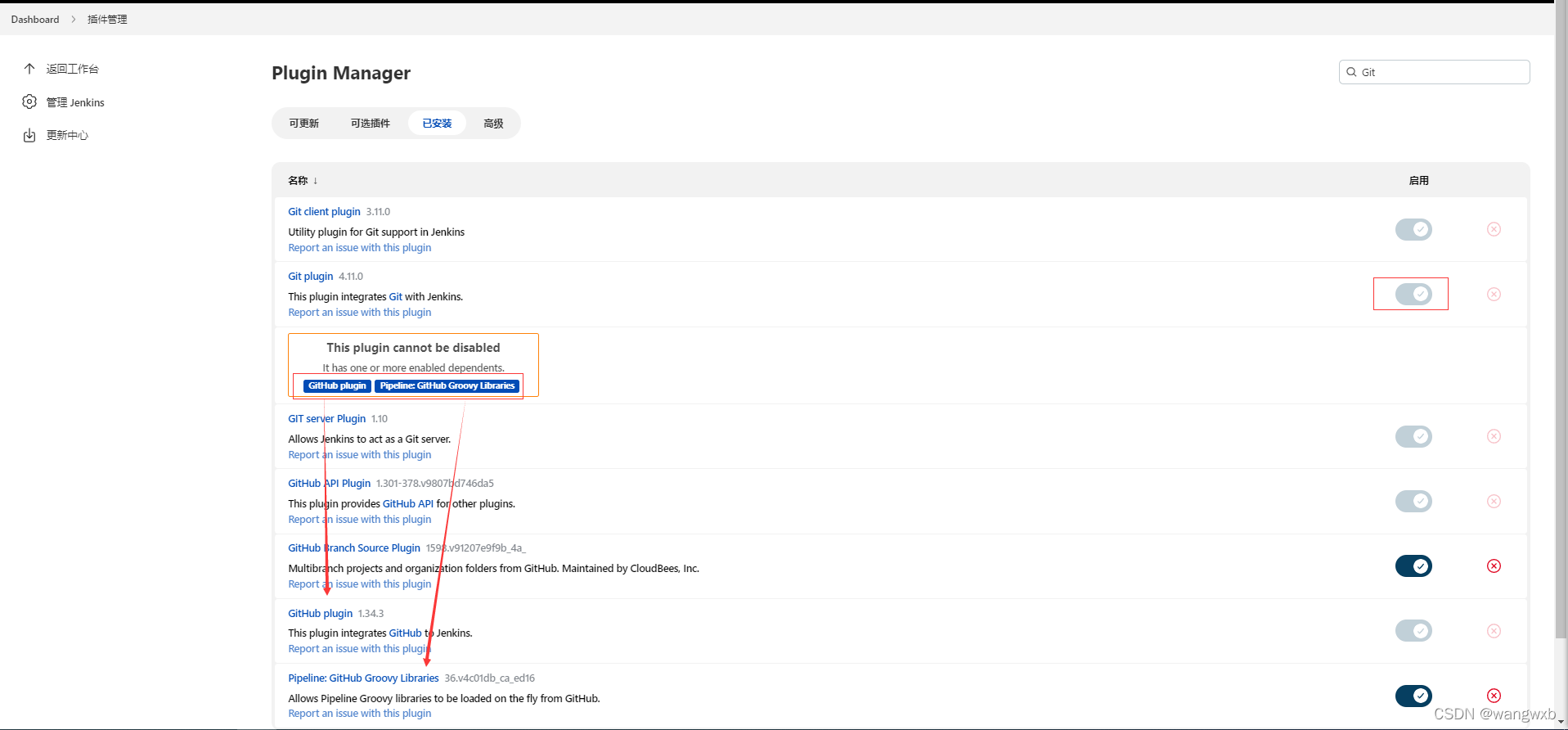Toggle the Git plugin 4.11.0 enable switch
Image resolution: width=1568 pixels, height=730 pixels.
pyautogui.click(x=1413, y=294)
